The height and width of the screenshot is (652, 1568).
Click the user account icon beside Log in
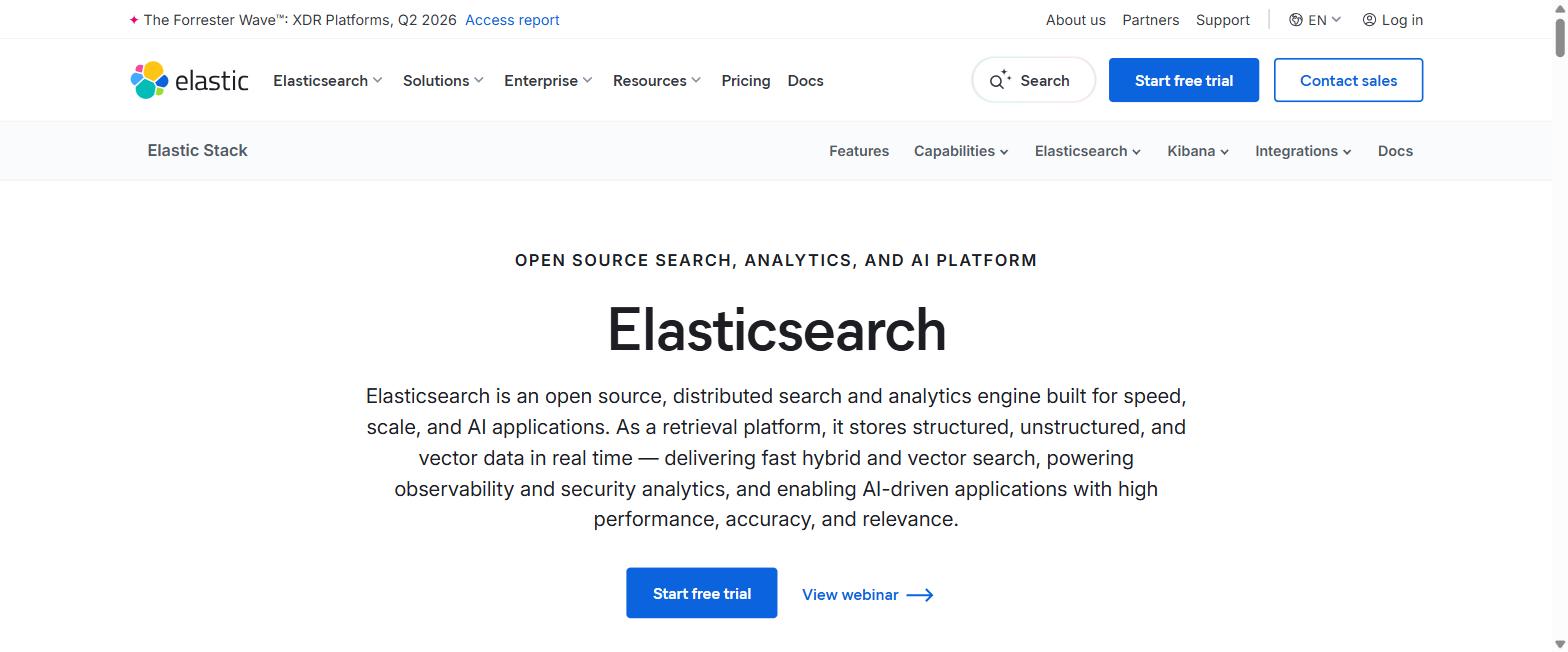(1369, 20)
